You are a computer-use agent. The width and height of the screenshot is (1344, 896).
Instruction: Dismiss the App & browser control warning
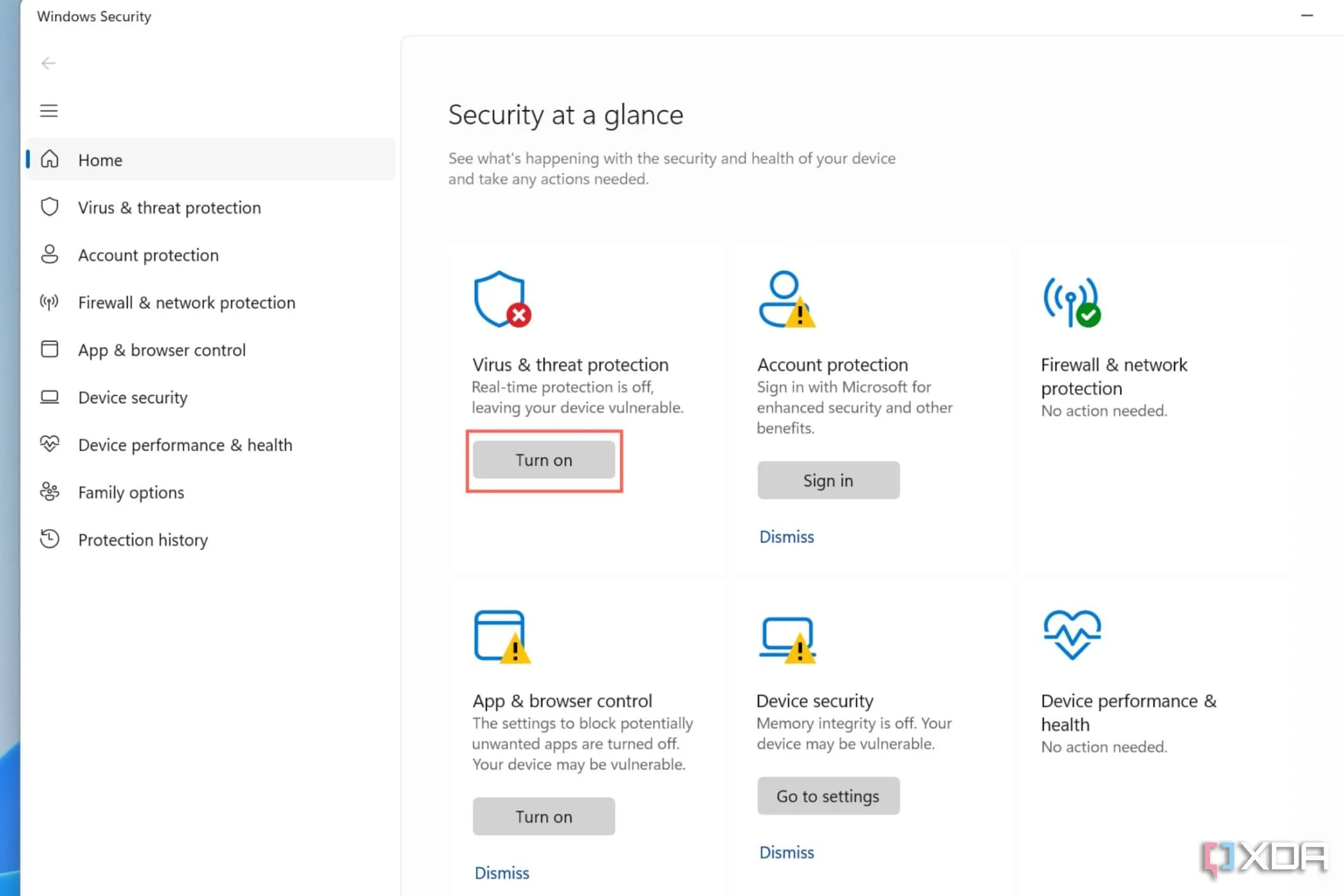[x=502, y=873]
